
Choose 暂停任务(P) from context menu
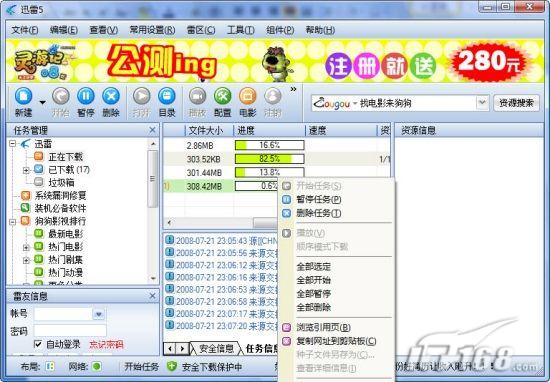[x=318, y=200]
